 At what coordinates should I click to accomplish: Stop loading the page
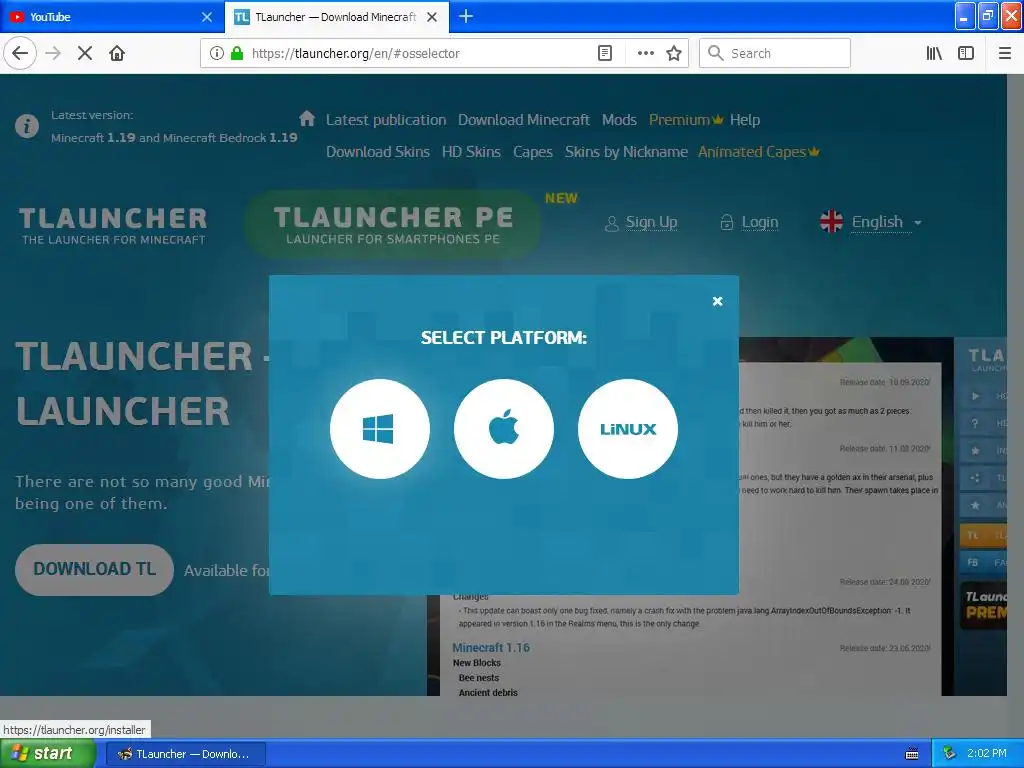pos(85,53)
